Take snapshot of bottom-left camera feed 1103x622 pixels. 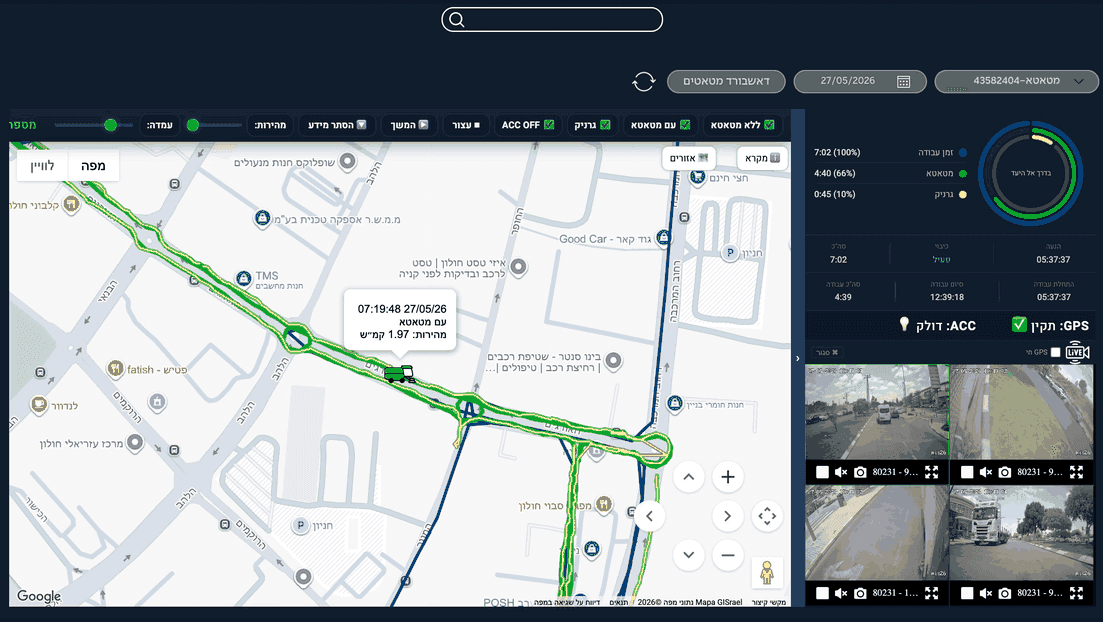860,593
